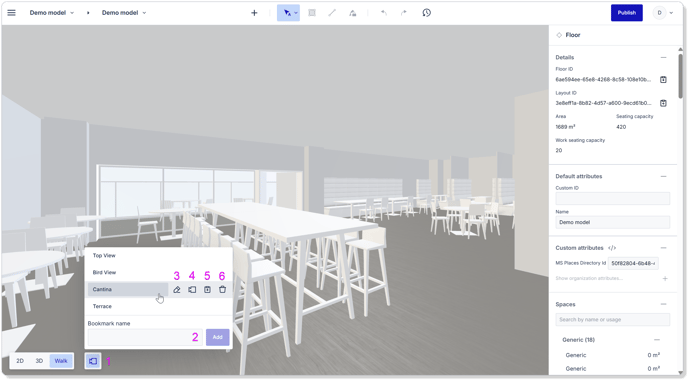Click the plus add icon in toolbar

(254, 13)
